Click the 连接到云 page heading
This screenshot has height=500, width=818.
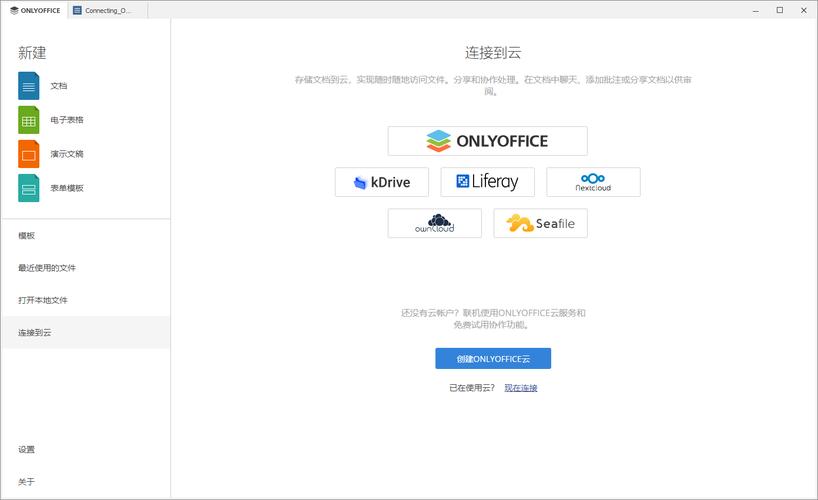tap(493, 53)
